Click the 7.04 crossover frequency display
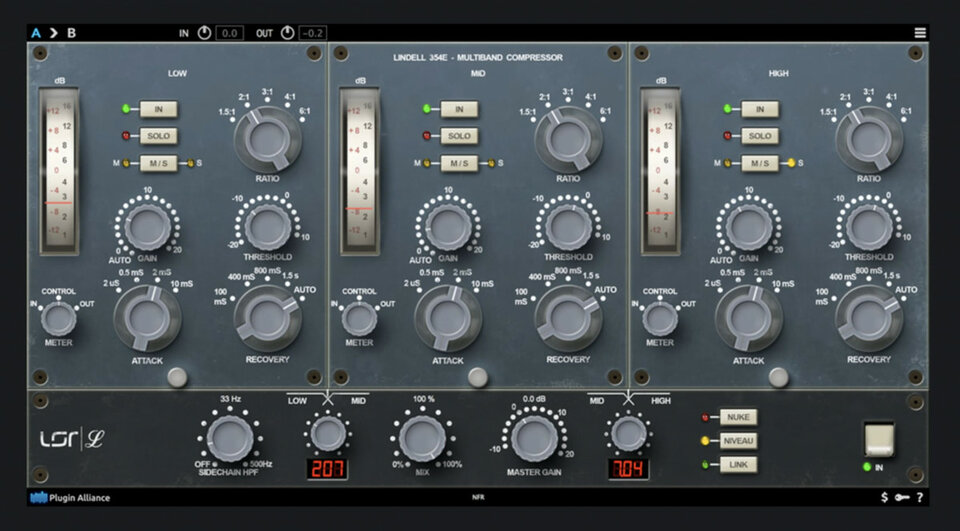 (x=629, y=469)
